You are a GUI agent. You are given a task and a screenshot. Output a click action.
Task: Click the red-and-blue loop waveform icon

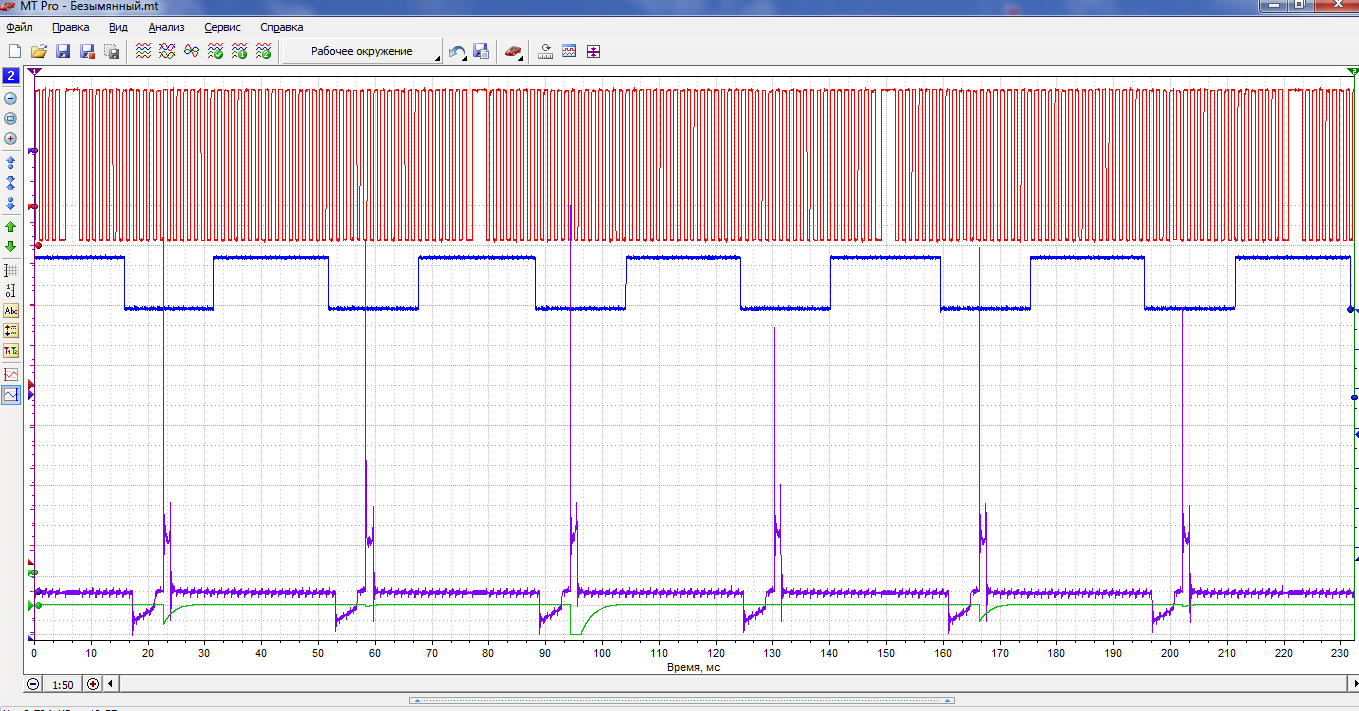[x=191, y=51]
